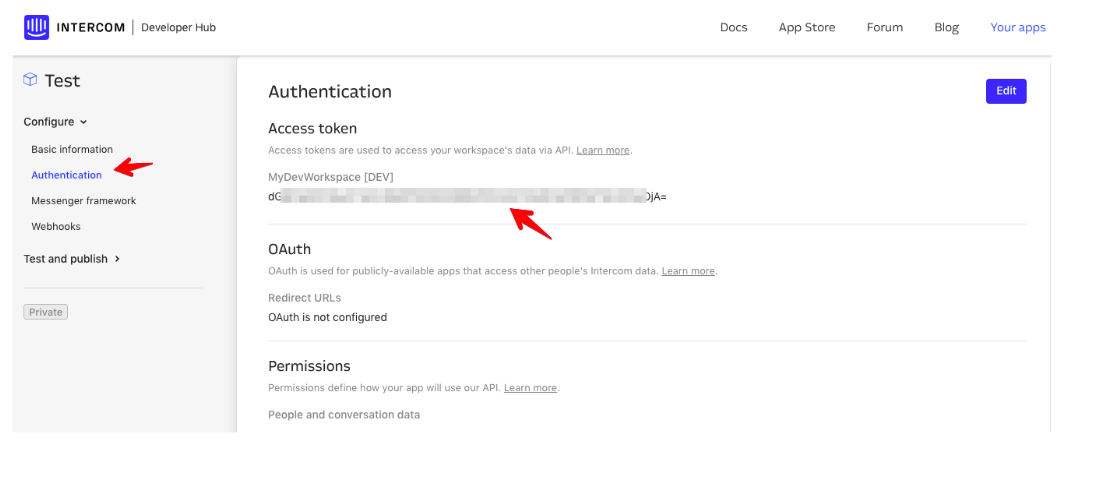Click the Redirect URLs label
Screen dimensions: 1101x477
[305, 297]
